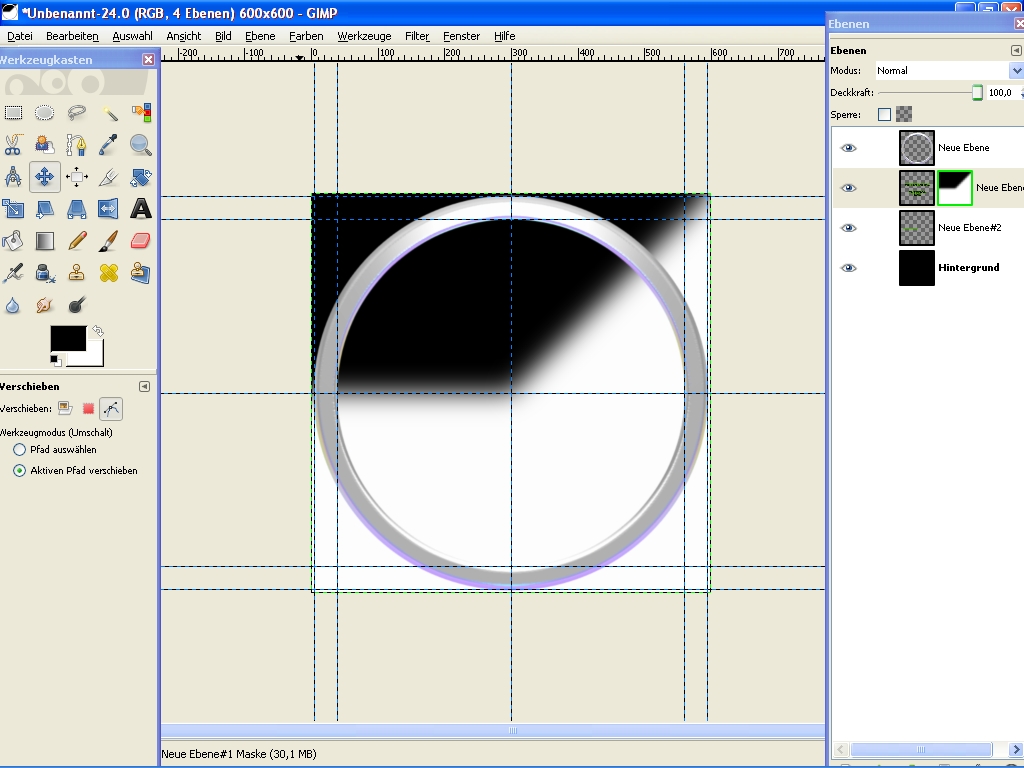Select the Scale tool
This screenshot has width=1024, height=768.
click(x=13, y=209)
